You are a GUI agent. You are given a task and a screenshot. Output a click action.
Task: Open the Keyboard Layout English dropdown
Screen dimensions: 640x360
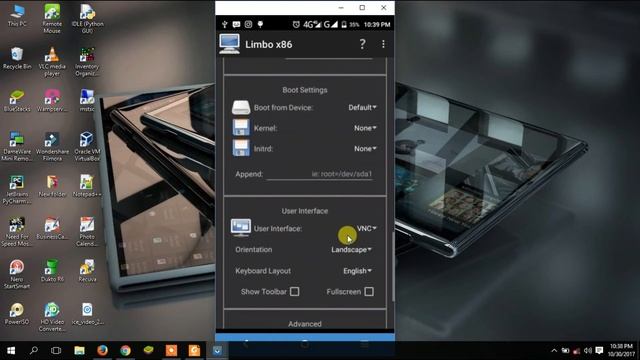(358, 271)
